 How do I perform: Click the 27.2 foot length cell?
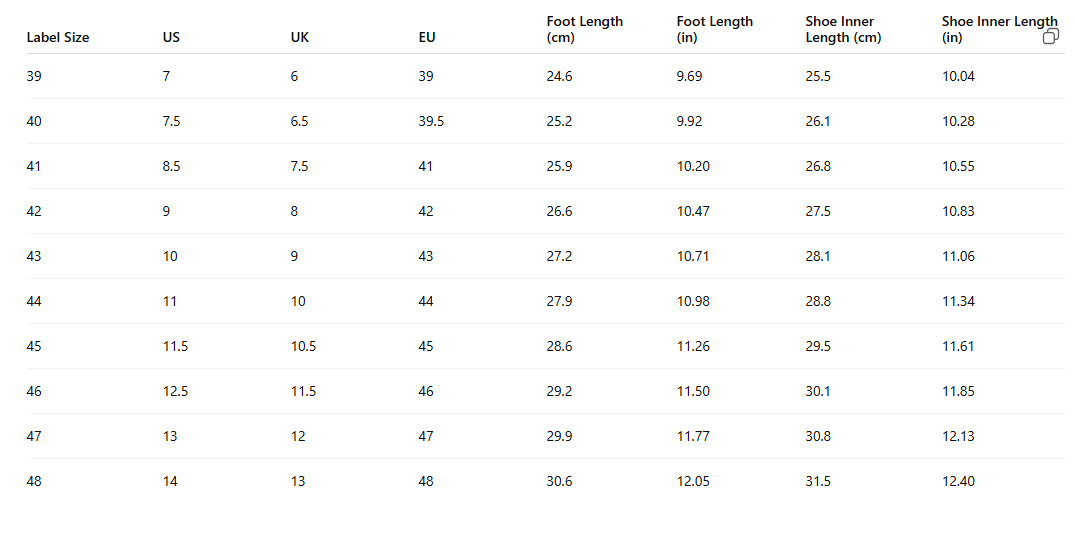pos(559,256)
